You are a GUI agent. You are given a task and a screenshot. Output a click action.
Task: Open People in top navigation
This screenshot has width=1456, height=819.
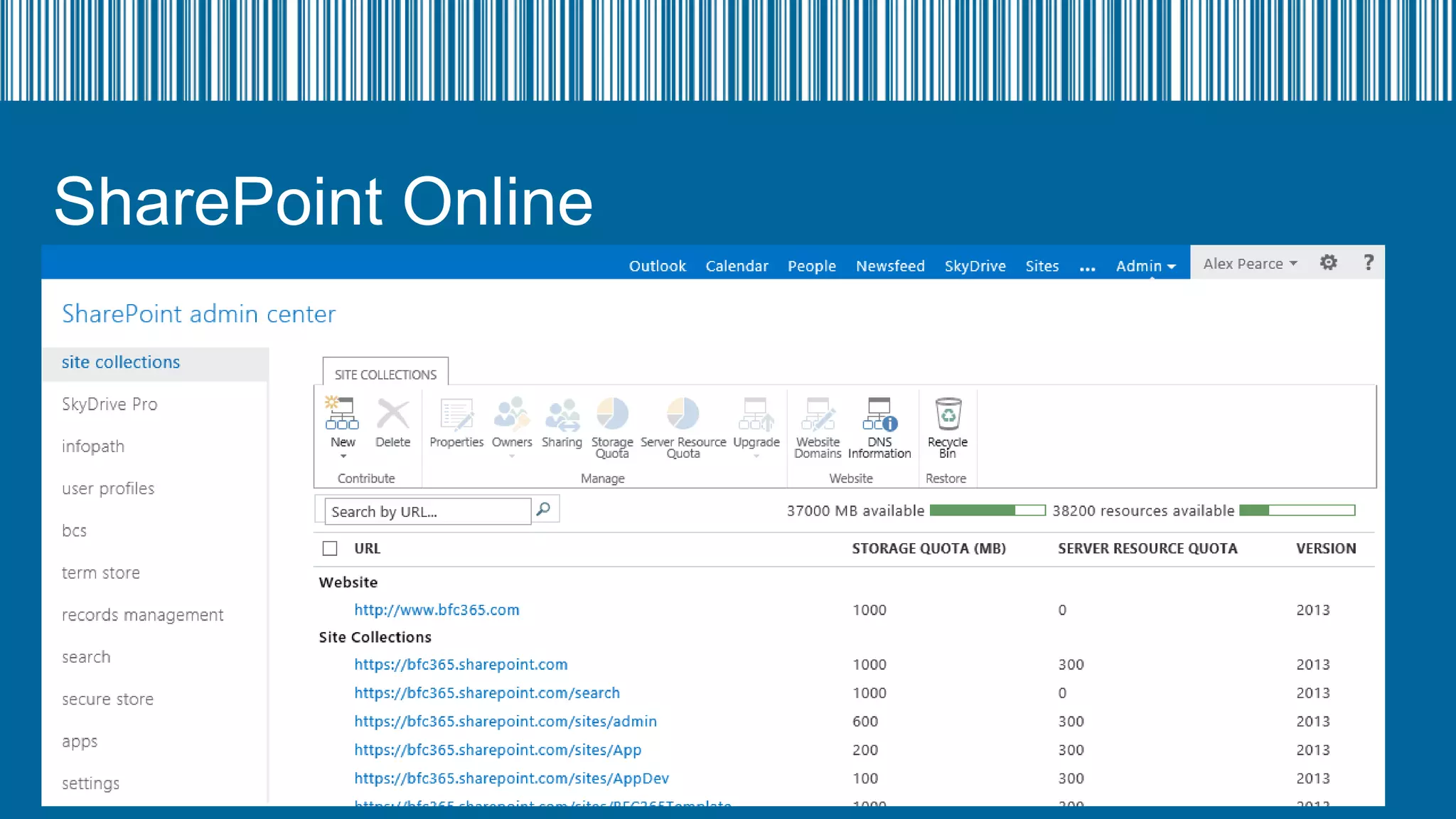coord(811,266)
